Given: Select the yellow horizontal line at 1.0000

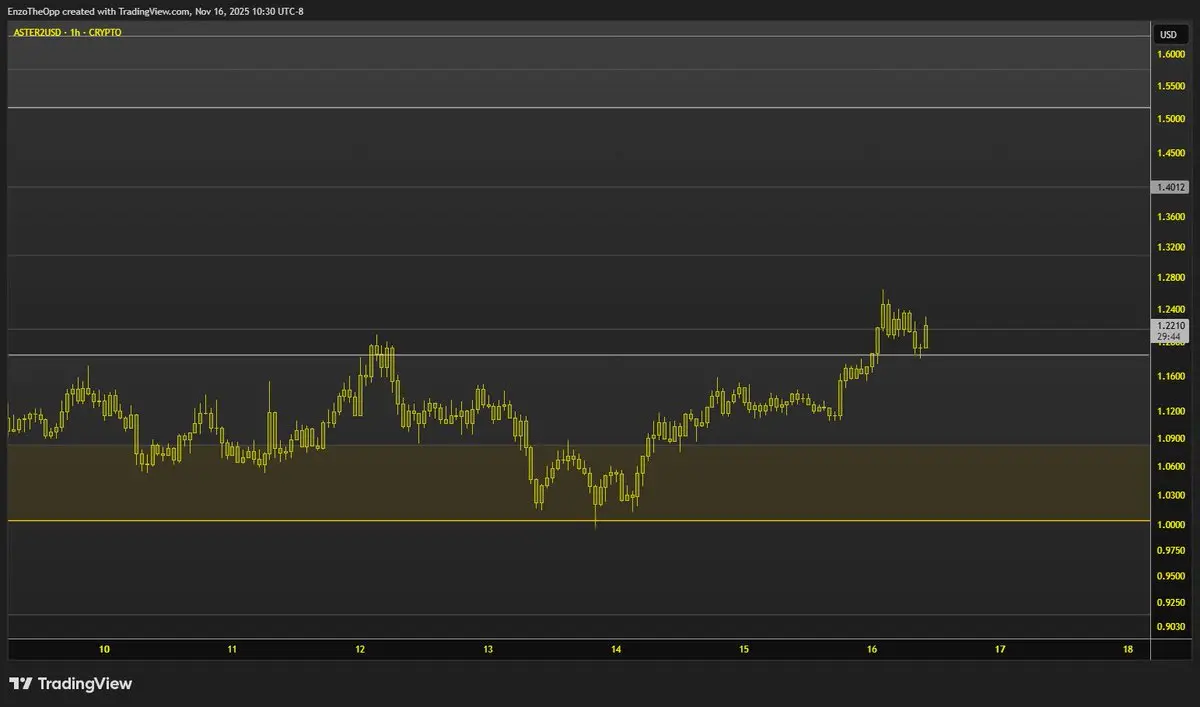Looking at the screenshot, I should click(578, 521).
